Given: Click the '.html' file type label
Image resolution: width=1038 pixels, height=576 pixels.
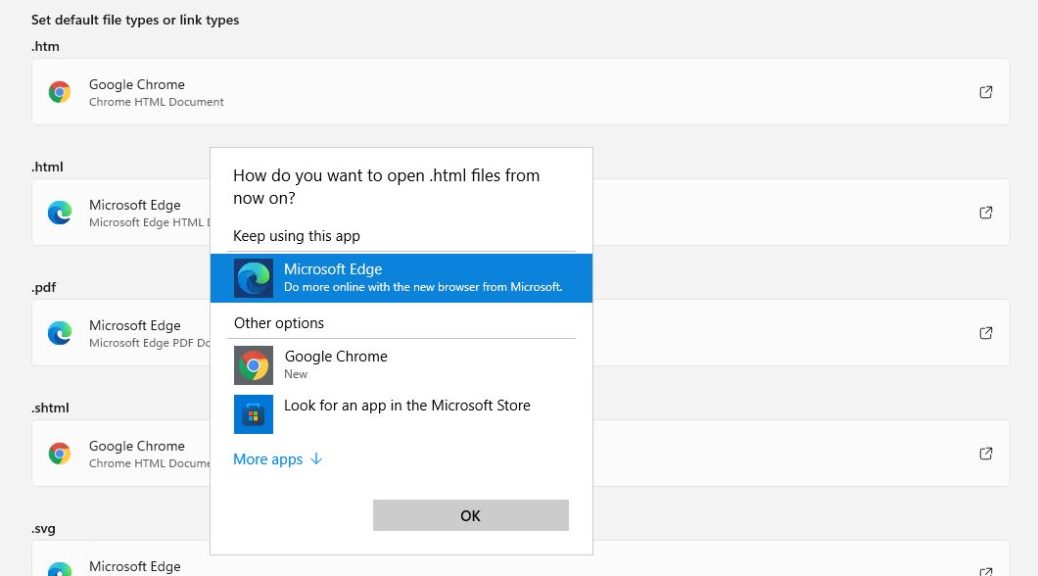Looking at the screenshot, I should (47, 167).
